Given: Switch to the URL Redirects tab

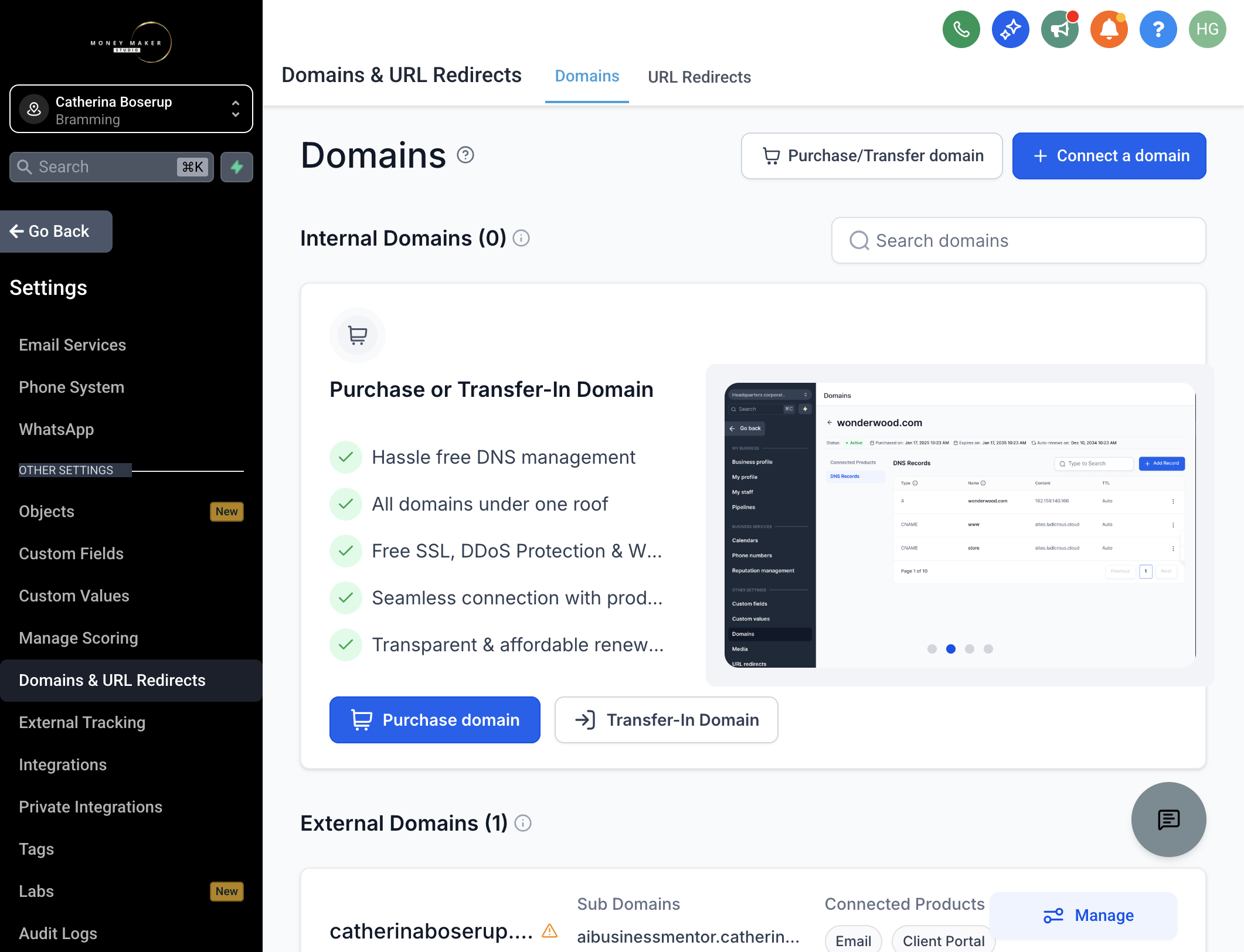Looking at the screenshot, I should point(699,77).
